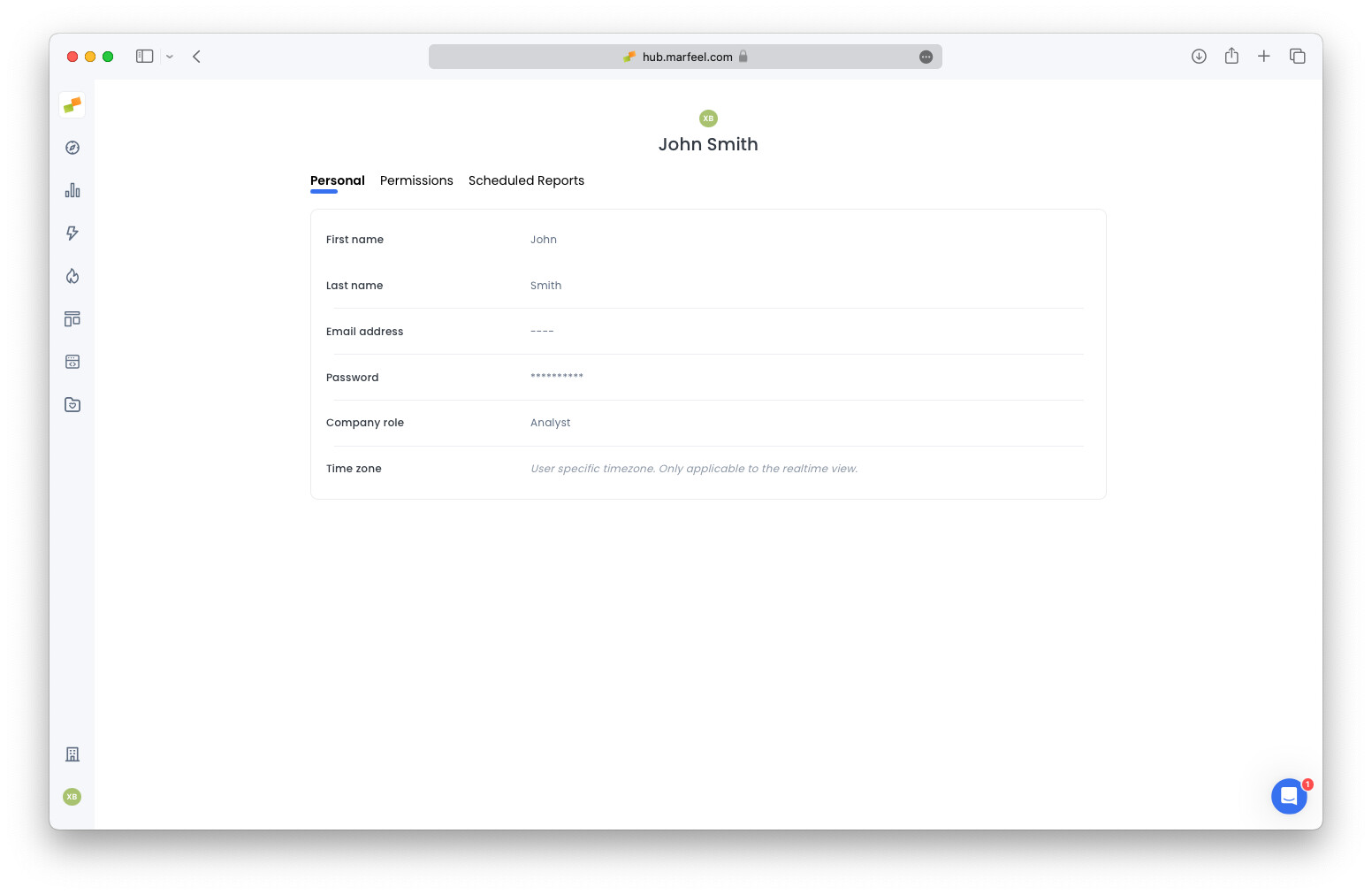Open the flame trending icon
1372x895 pixels.
72,275
